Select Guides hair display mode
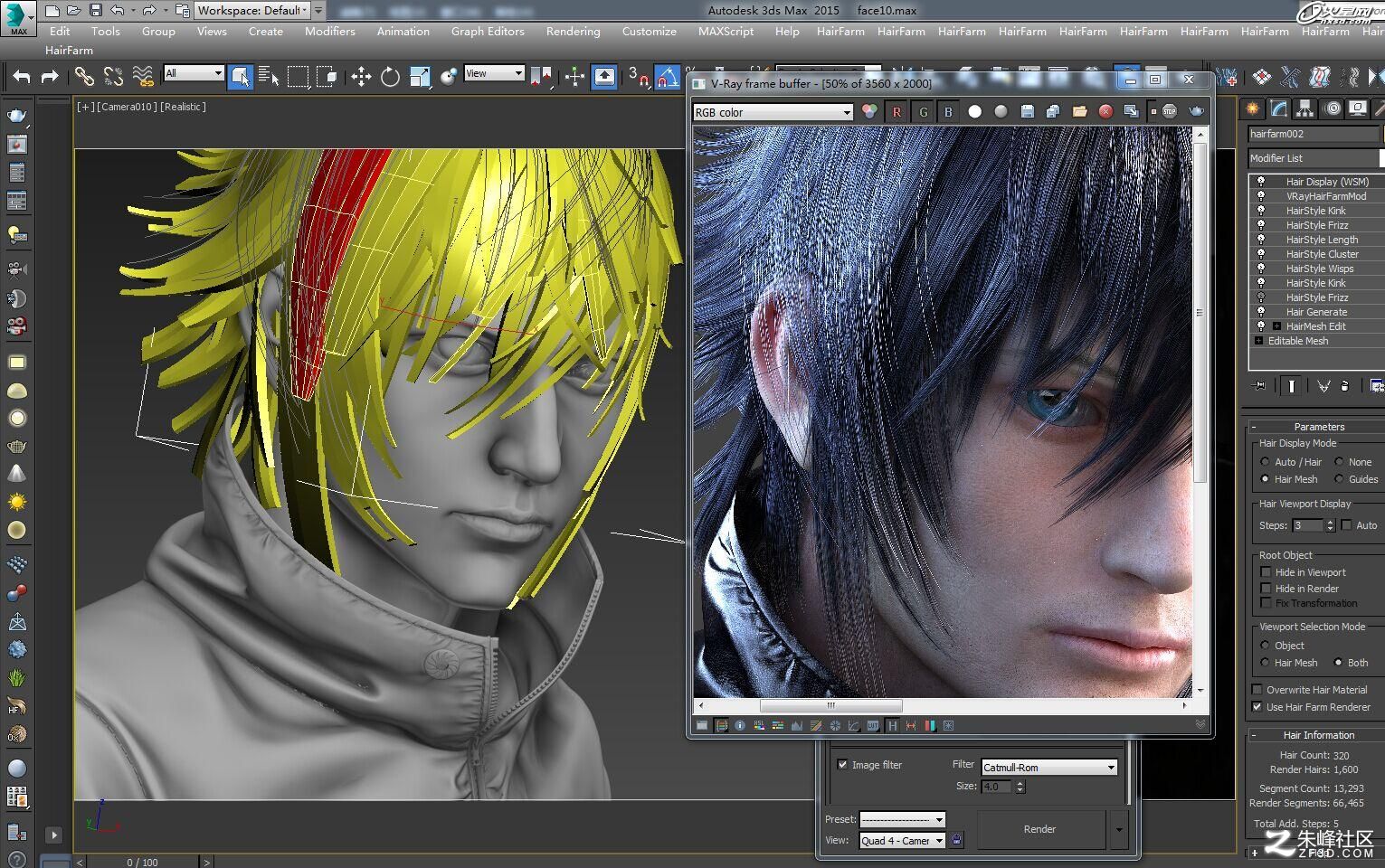Viewport: 1385px width, 868px height. tap(1339, 479)
